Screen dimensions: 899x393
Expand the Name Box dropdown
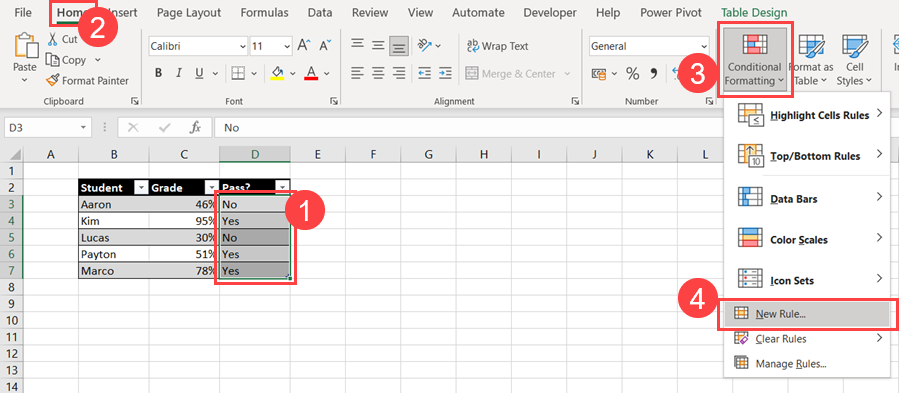[84, 127]
